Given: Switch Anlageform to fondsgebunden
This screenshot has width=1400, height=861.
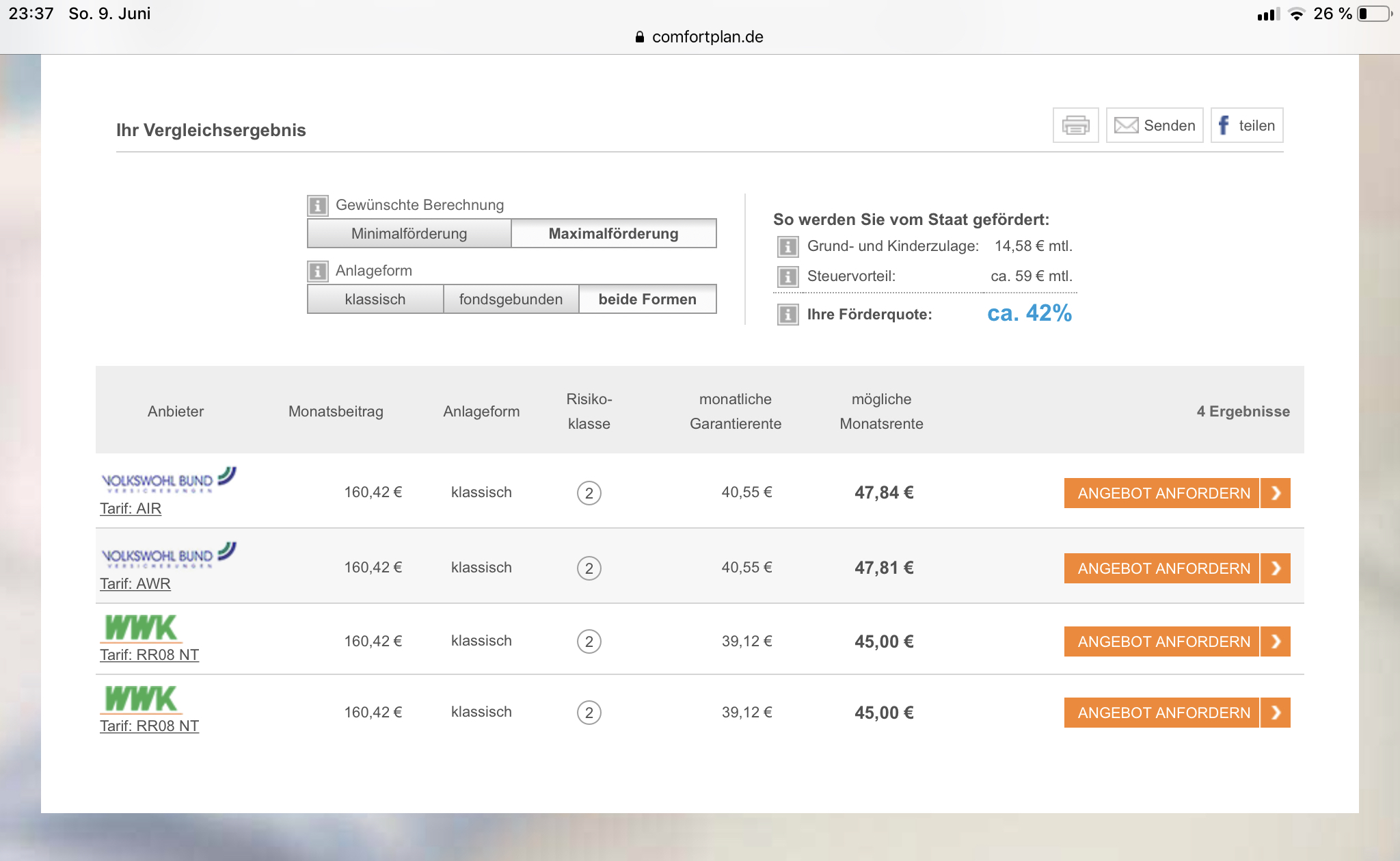Looking at the screenshot, I should click(x=511, y=300).
